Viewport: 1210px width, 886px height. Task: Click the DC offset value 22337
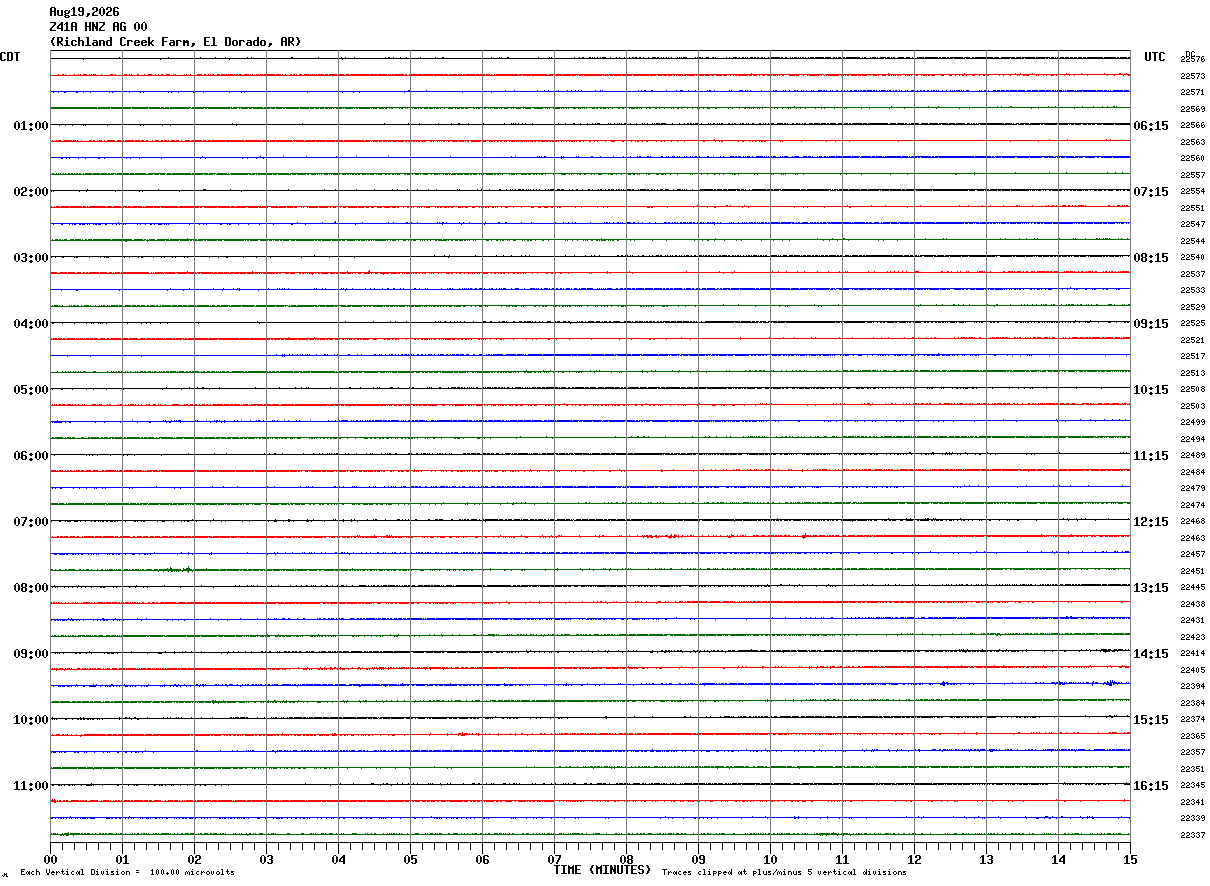point(1192,836)
